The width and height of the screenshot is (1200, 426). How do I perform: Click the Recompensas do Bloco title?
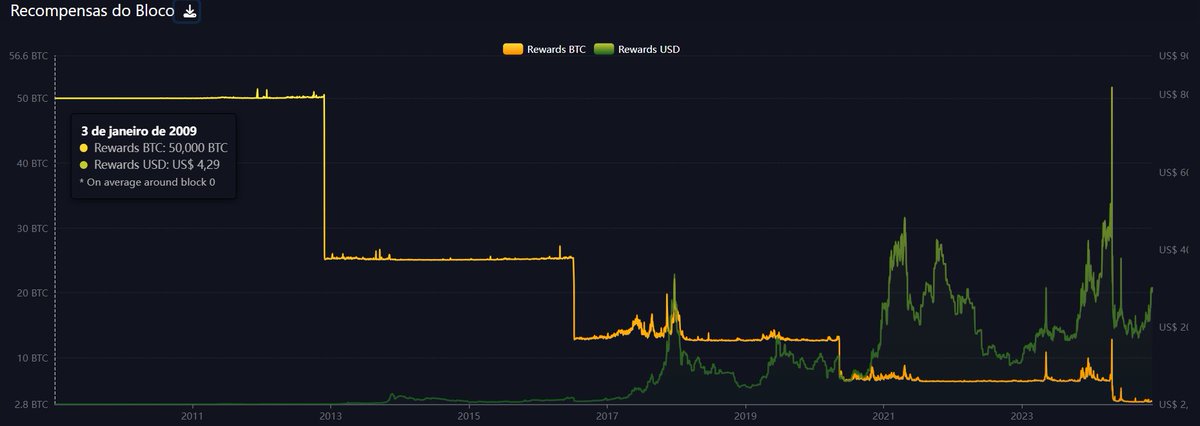click(x=90, y=12)
